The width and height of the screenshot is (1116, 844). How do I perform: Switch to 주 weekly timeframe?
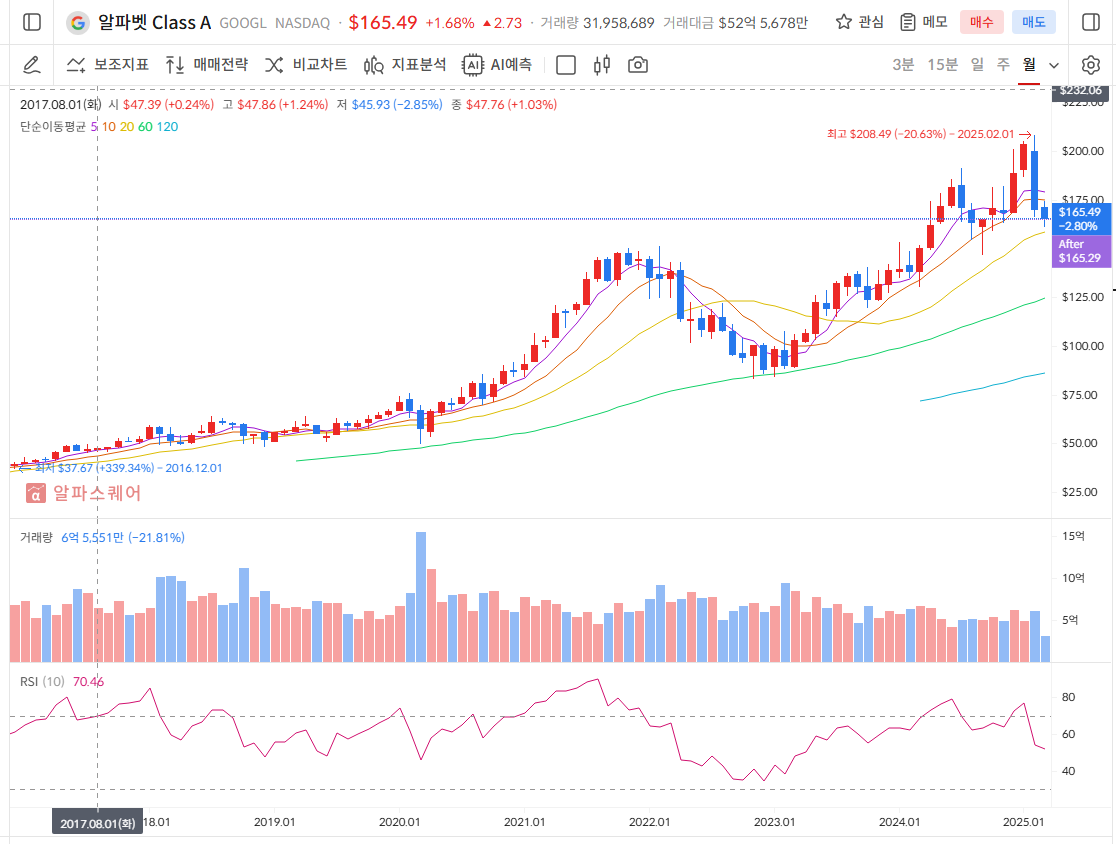[x=1003, y=65]
